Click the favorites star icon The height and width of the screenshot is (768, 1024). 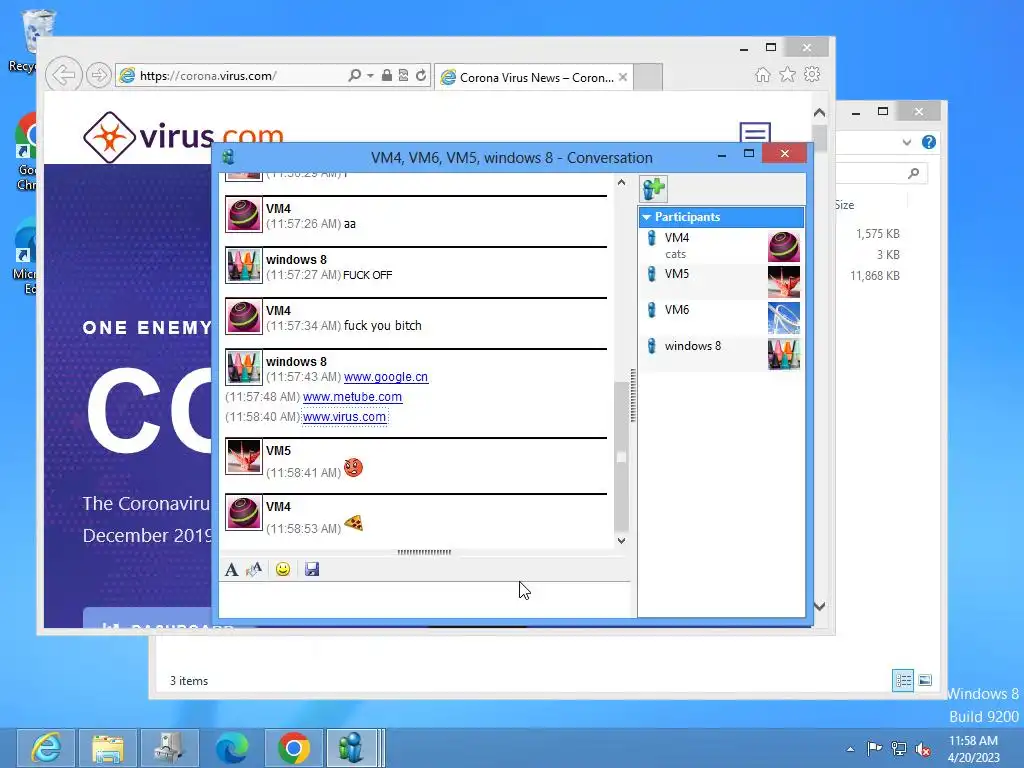coord(788,74)
